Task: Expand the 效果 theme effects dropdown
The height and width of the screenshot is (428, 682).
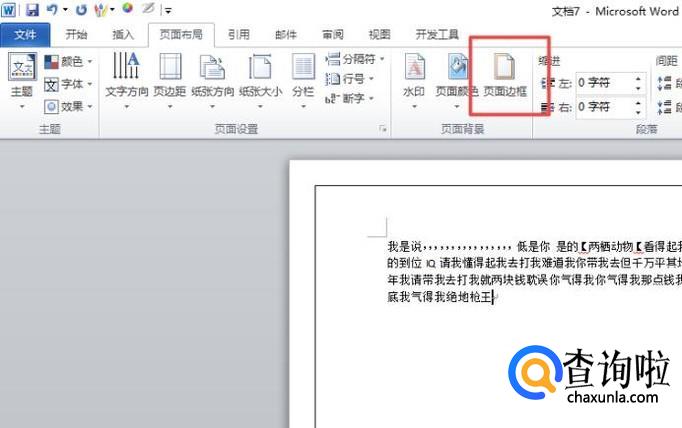Action: (x=68, y=106)
